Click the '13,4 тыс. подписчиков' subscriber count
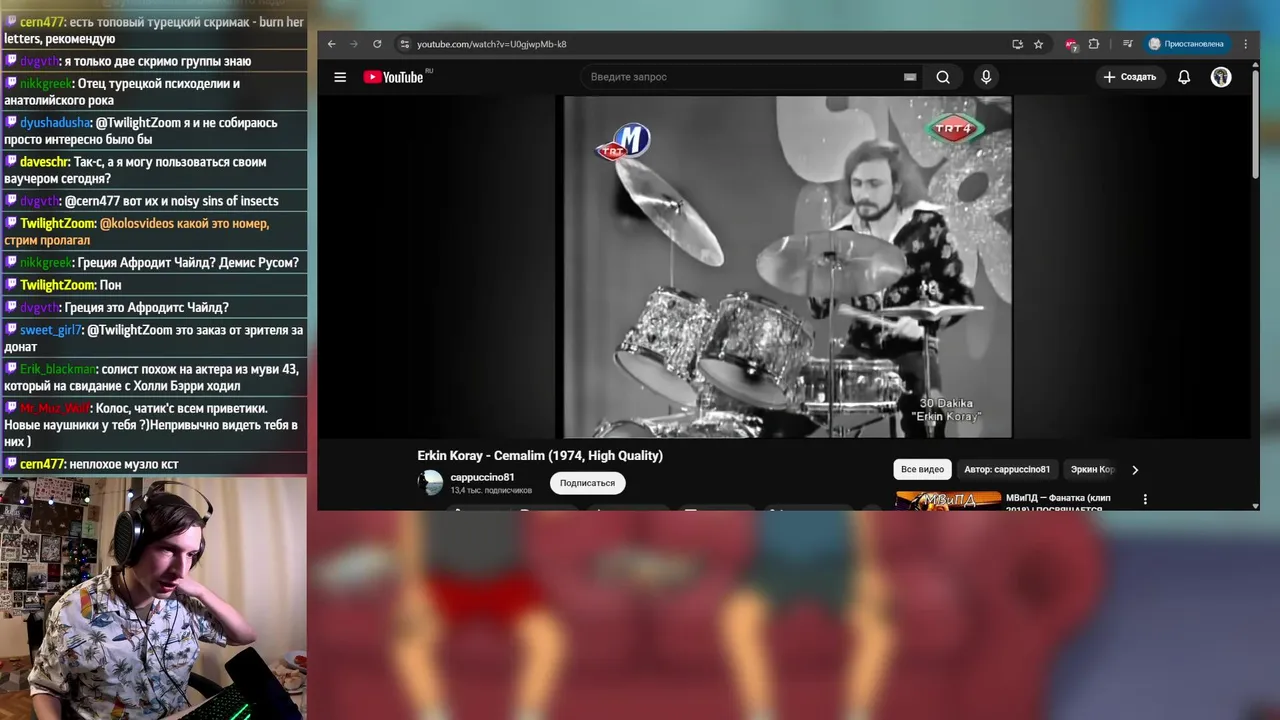Viewport: 1280px width, 720px height. pyautogui.click(x=491, y=491)
